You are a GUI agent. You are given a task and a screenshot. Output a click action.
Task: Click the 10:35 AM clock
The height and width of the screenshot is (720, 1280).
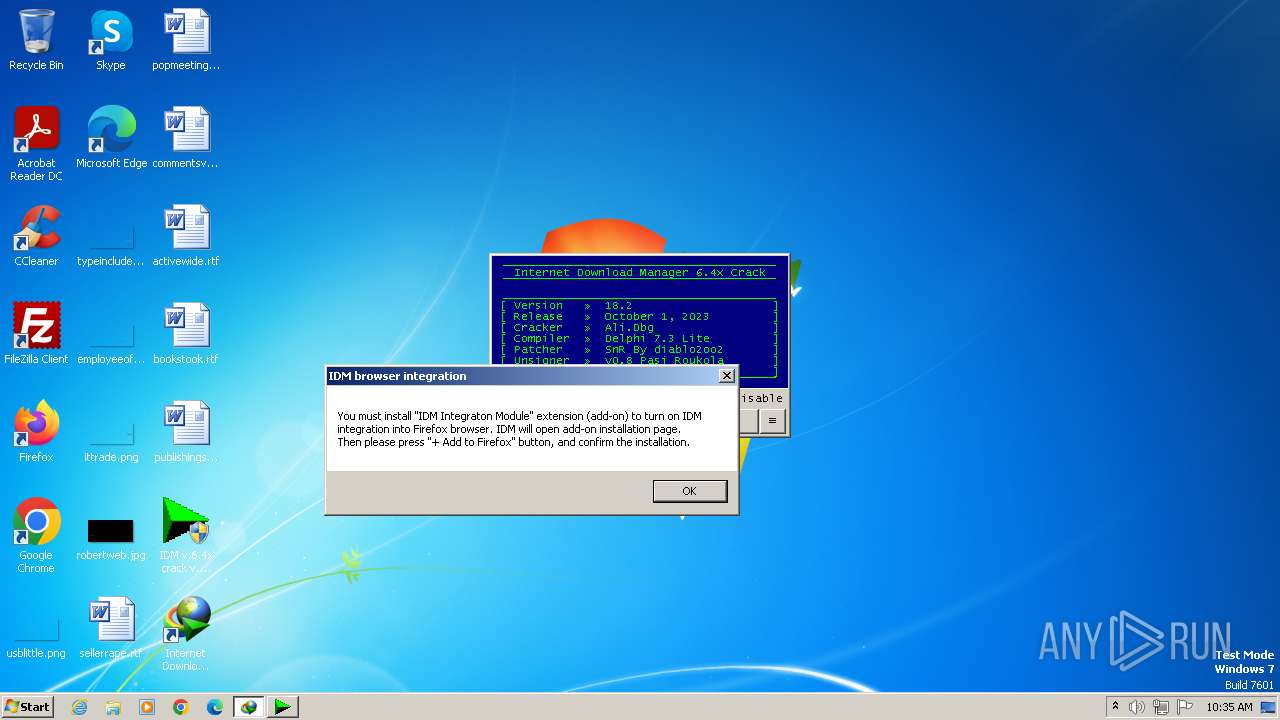click(1229, 707)
